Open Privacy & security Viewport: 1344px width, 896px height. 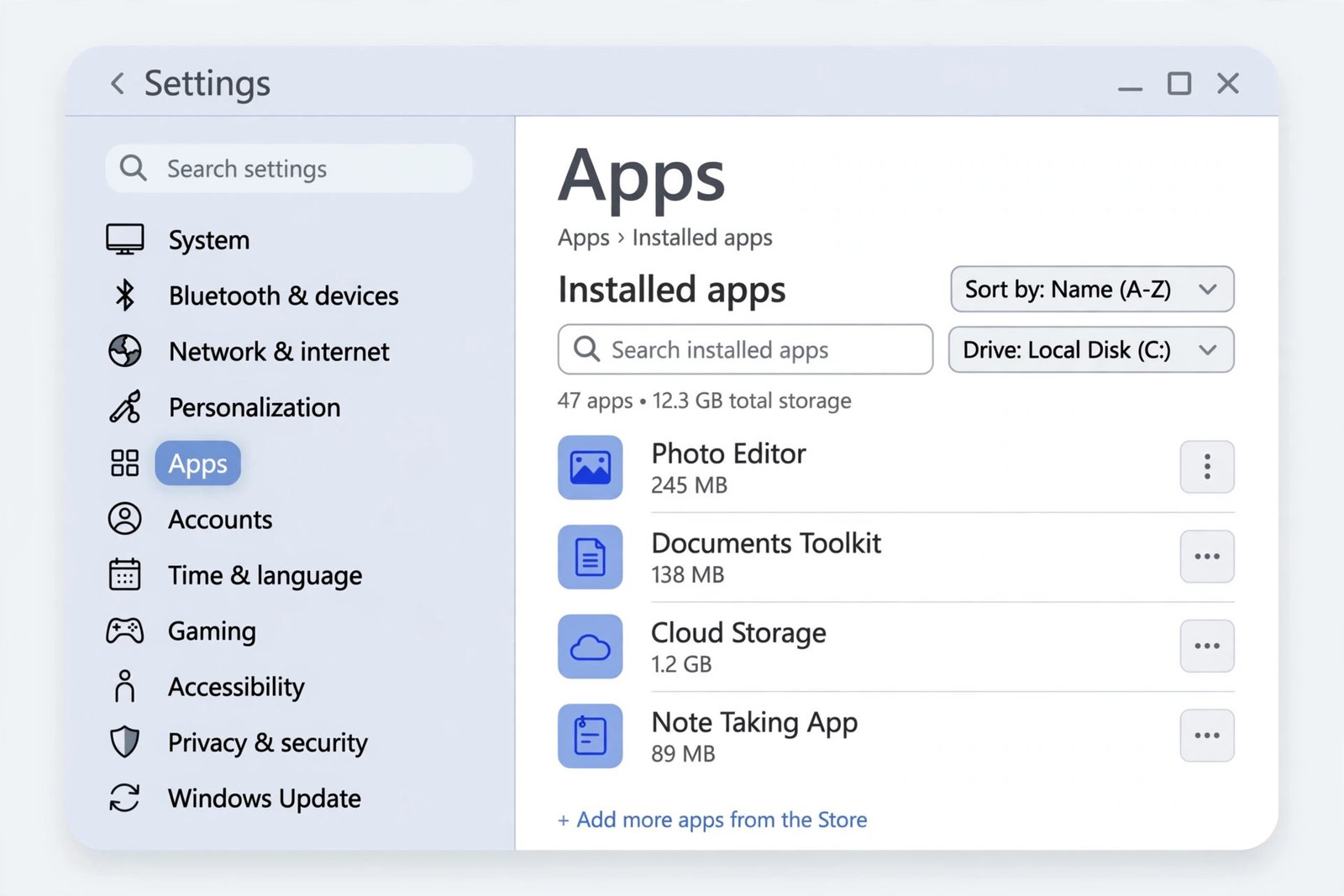[268, 742]
